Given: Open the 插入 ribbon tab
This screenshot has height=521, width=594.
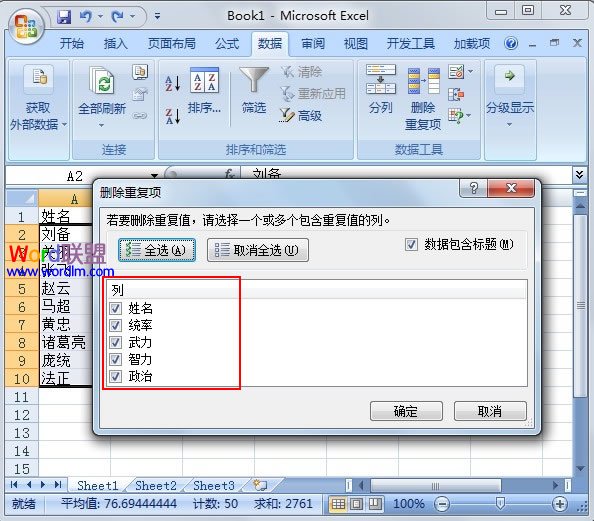Looking at the screenshot, I should tap(116, 44).
